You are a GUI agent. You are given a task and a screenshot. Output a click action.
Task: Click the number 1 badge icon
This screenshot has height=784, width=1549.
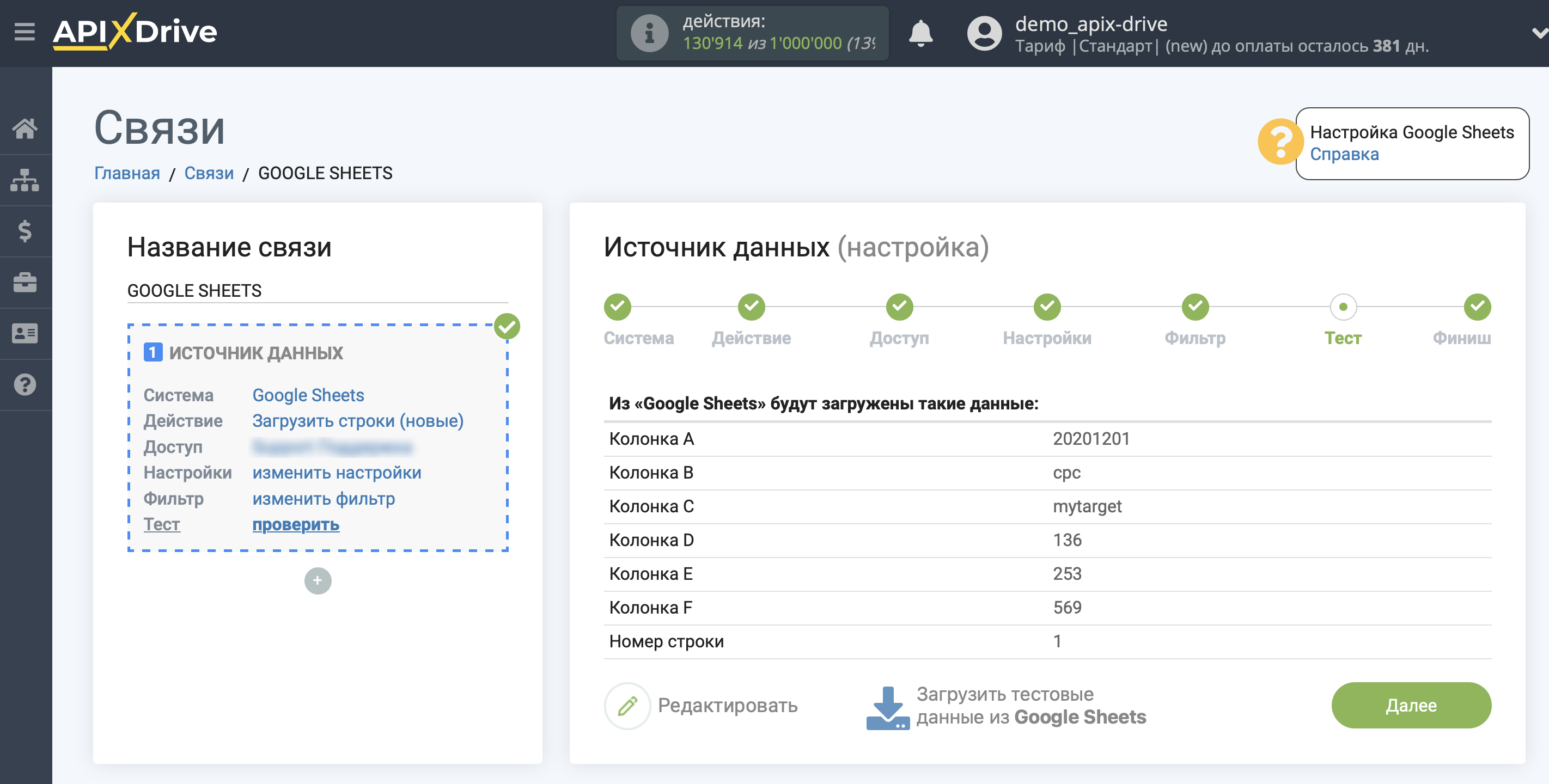pyautogui.click(x=153, y=352)
